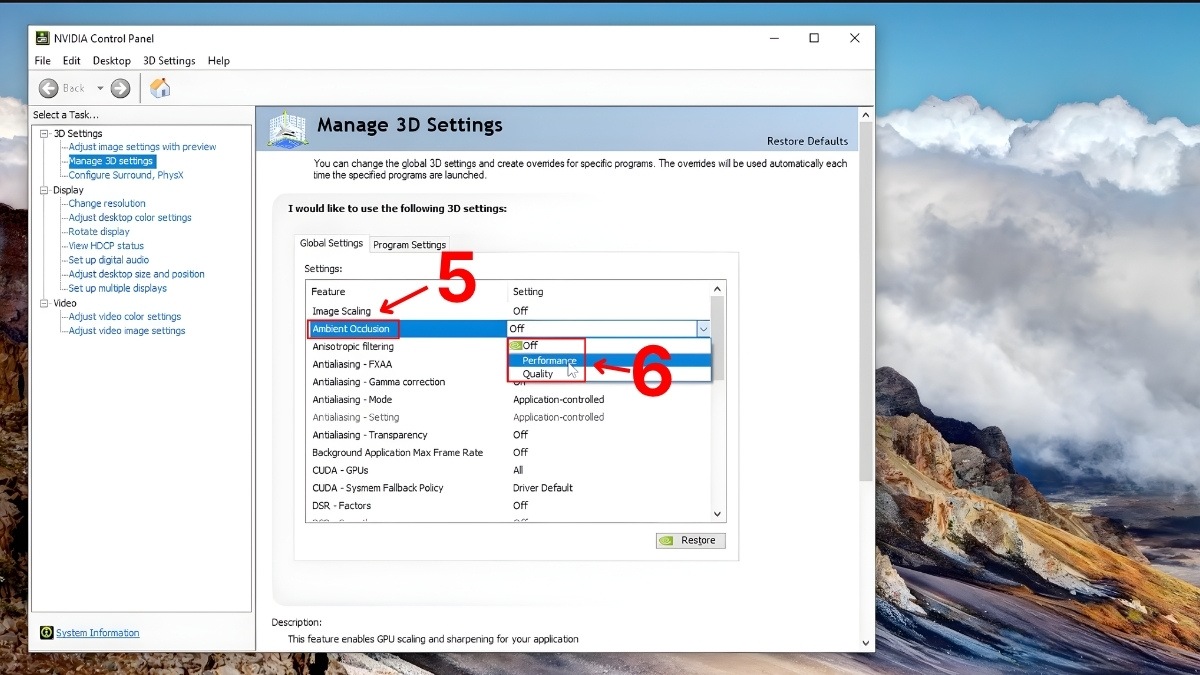
Task: Maximize the NVIDIA Control Panel window
Action: click(814, 38)
